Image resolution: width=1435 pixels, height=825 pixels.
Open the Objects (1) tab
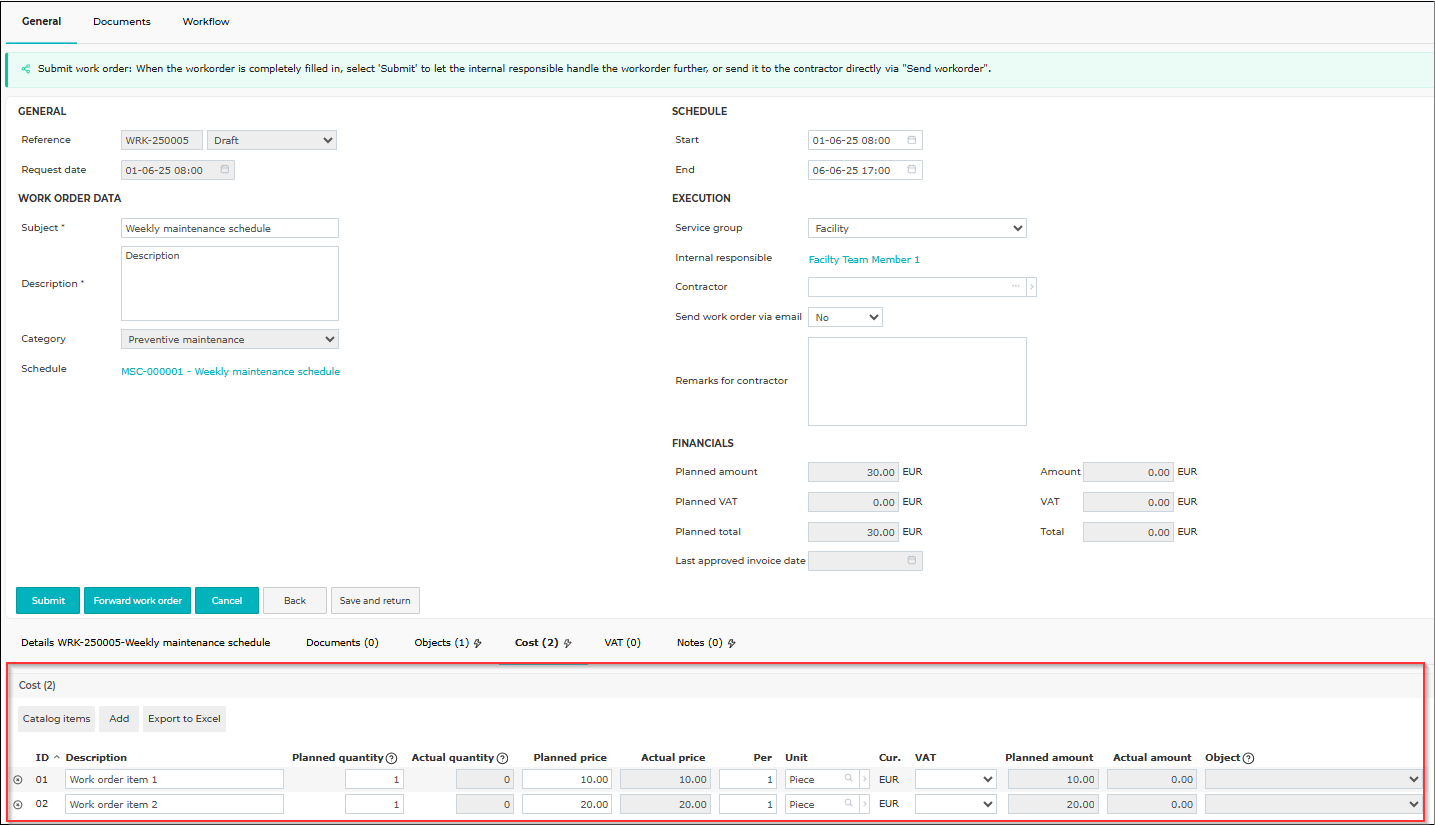coord(448,643)
